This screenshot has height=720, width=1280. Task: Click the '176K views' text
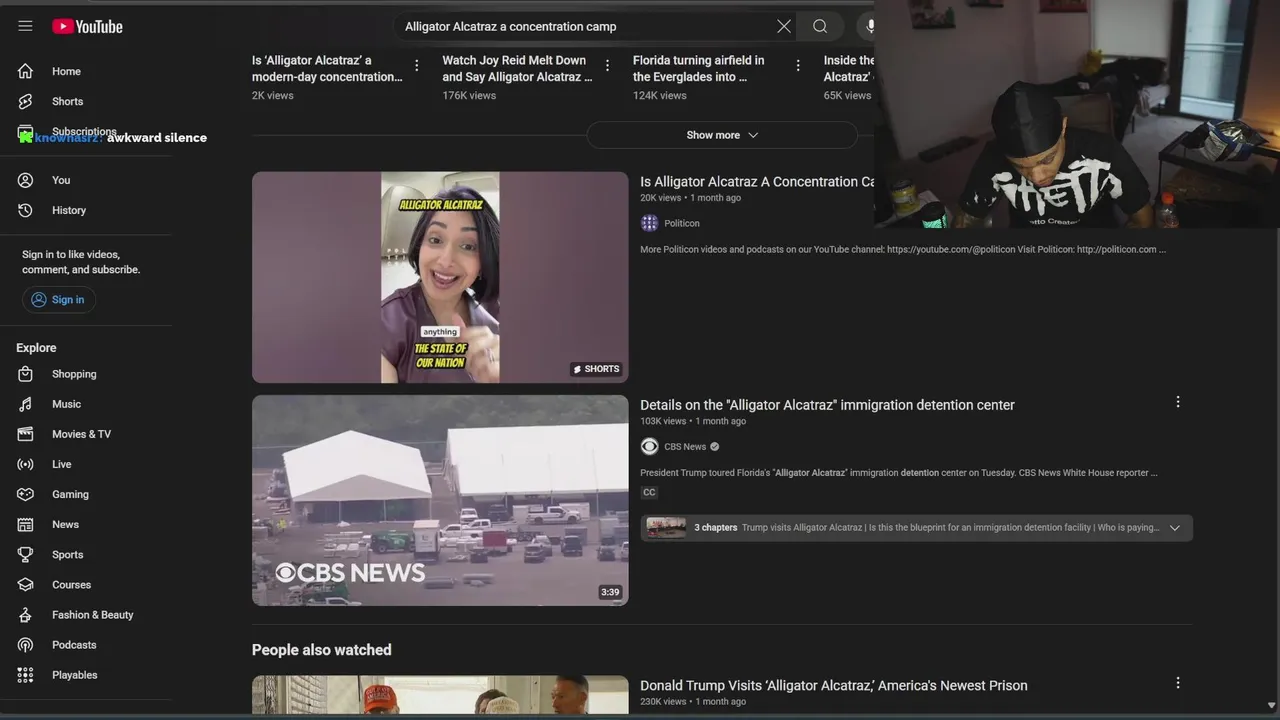click(x=469, y=96)
